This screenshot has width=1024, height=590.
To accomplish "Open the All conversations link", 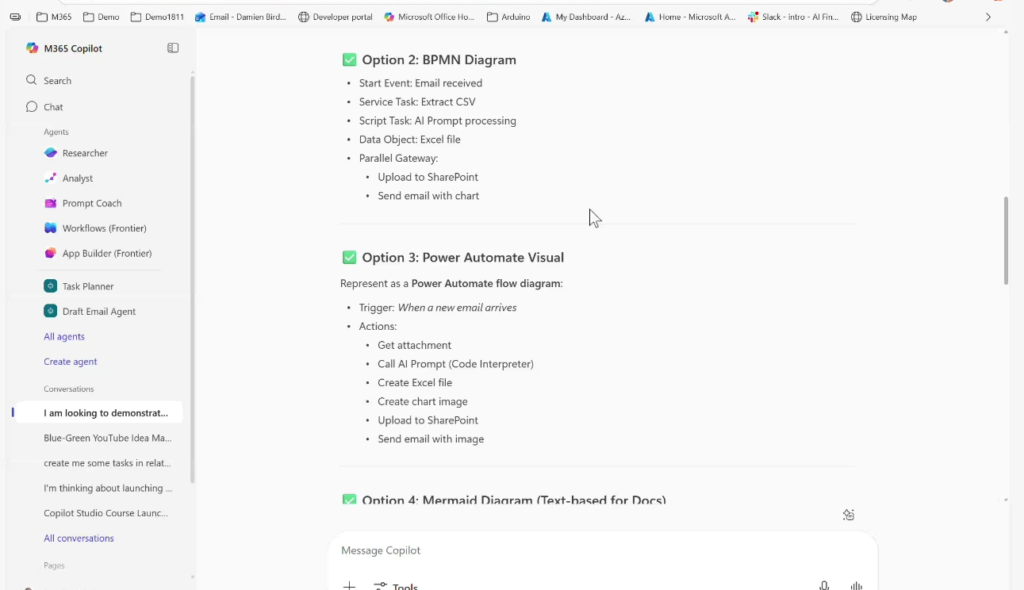I will tap(79, 538).
